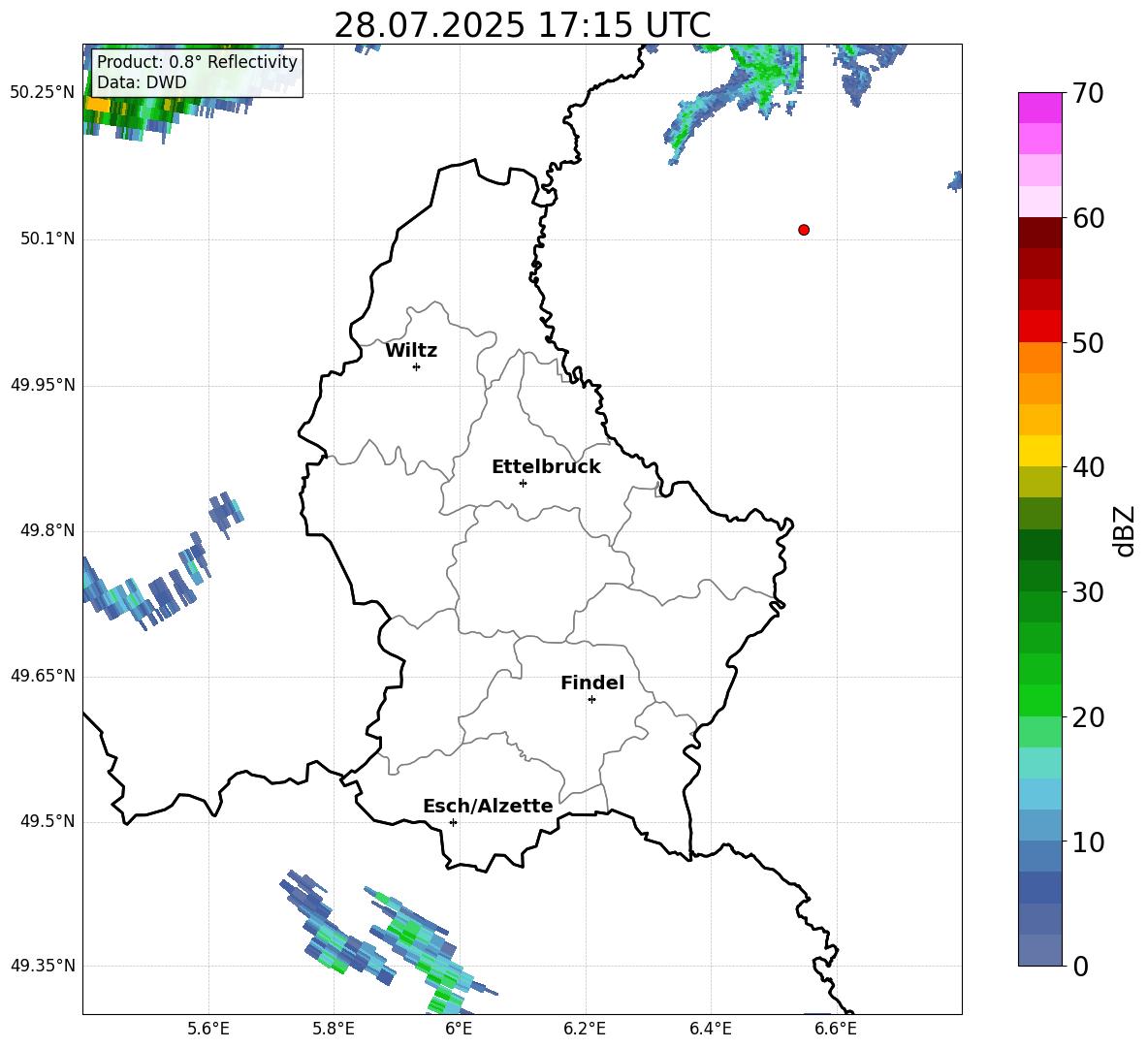Click the 49.95°N latitude label
Image resolution: width=1148 pixels, height=1048 pixels.
43,385
